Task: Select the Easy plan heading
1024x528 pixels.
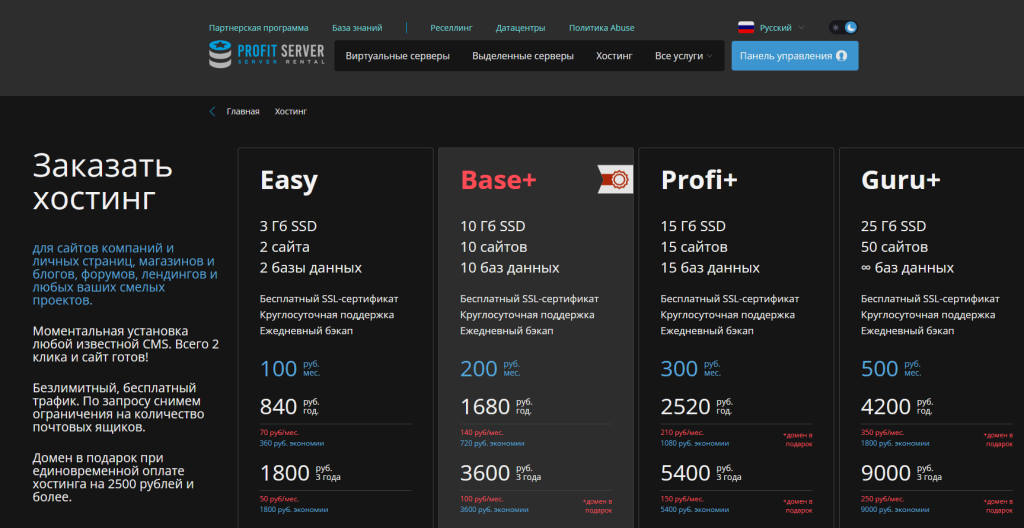Action: coord(289,181)
